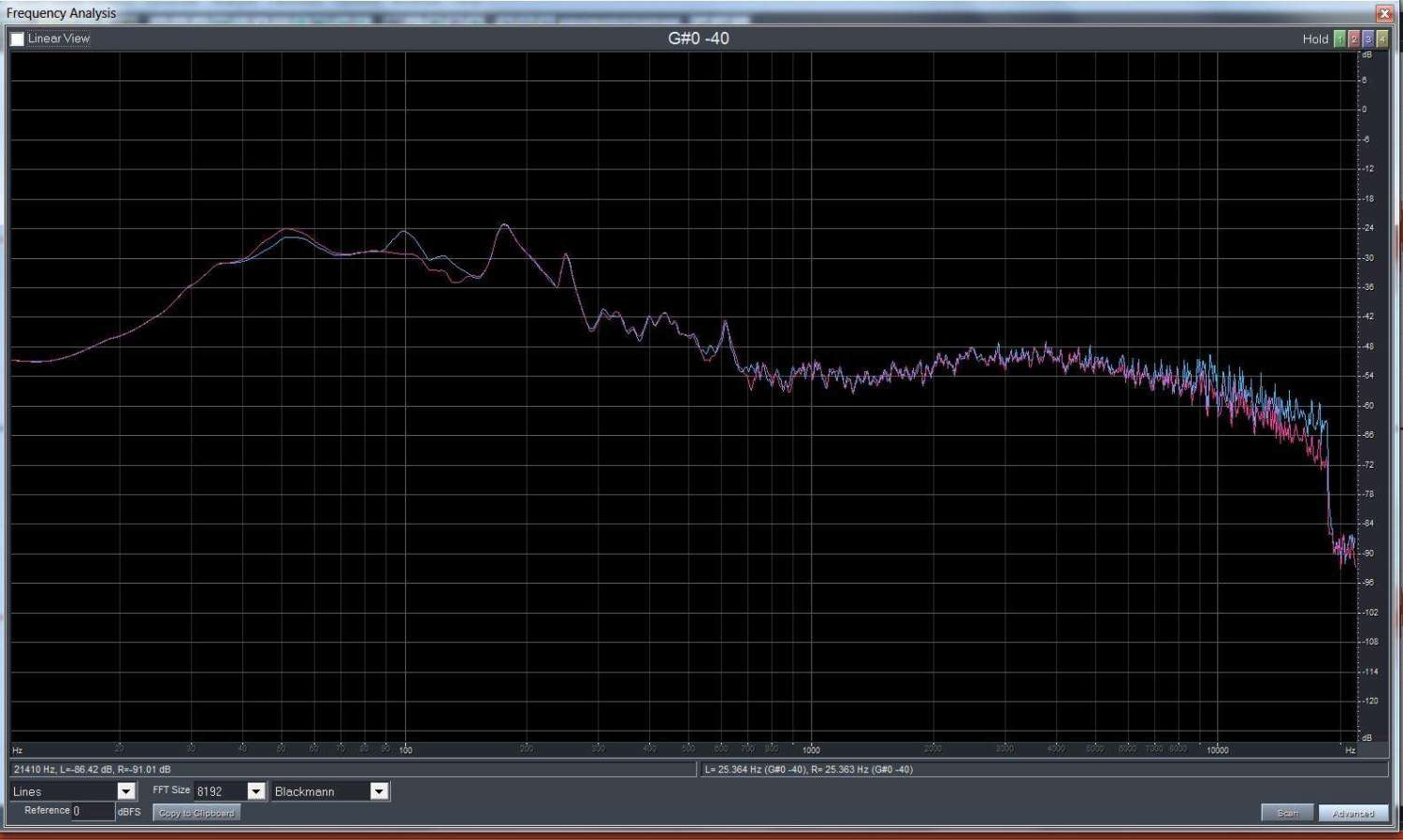Click the Hold label text
This screenshot has width=1403, height=840.
coord(1315,39)
